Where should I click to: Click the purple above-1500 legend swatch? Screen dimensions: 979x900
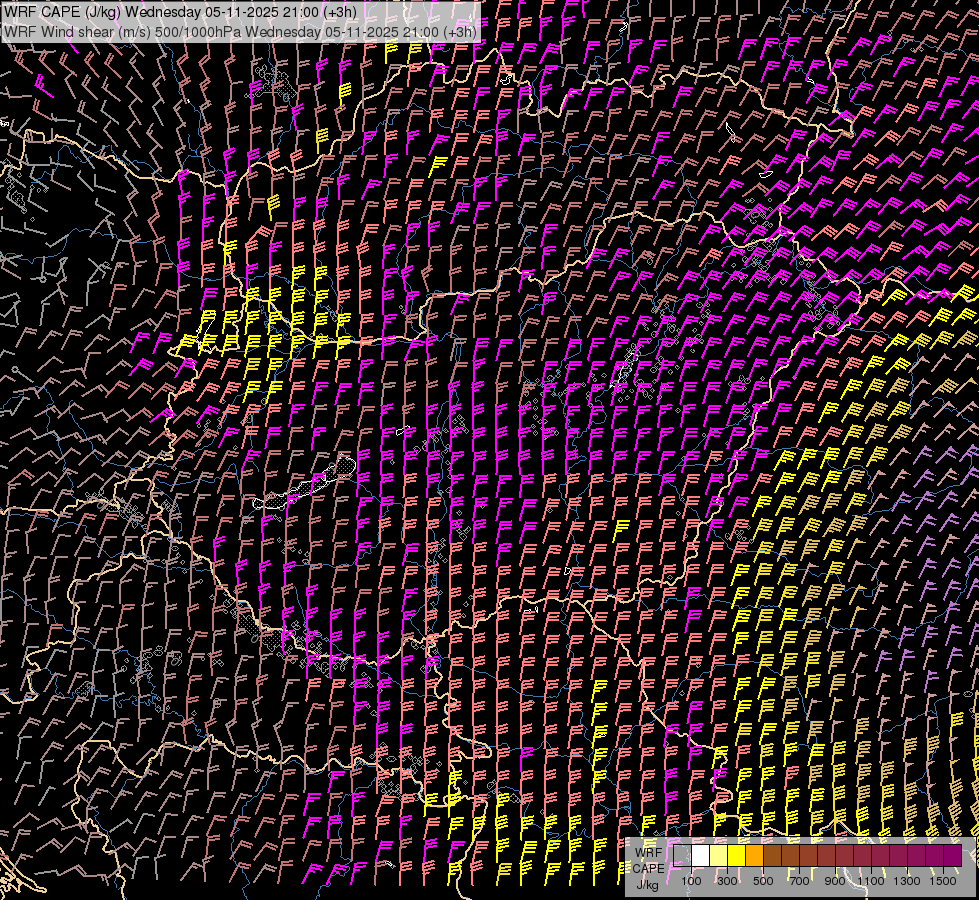coord(952,856)
